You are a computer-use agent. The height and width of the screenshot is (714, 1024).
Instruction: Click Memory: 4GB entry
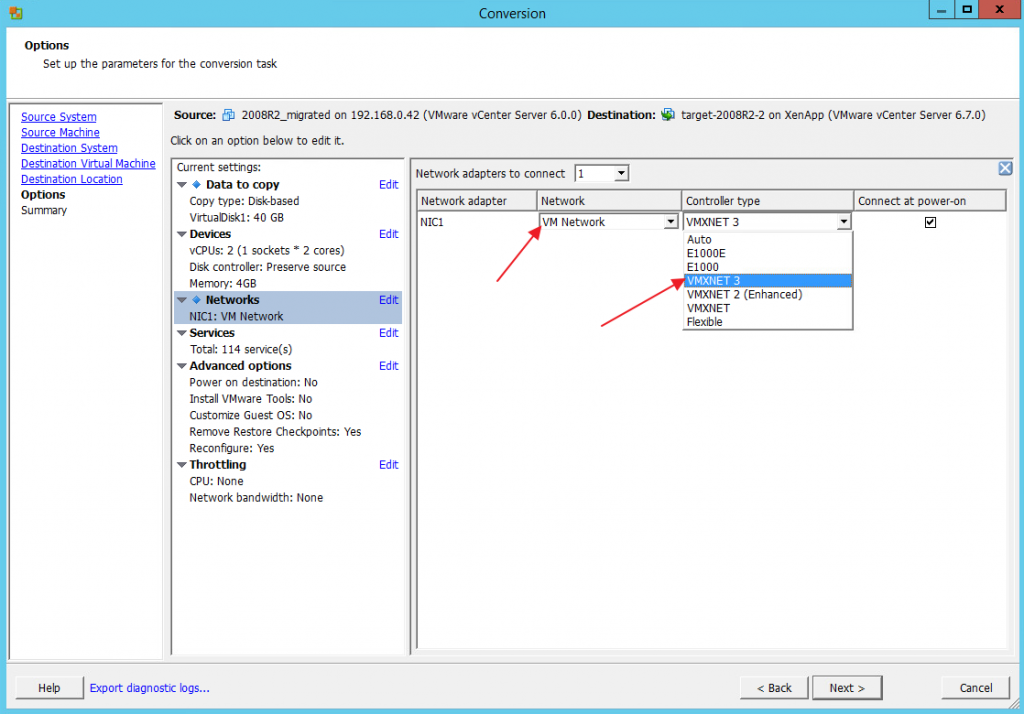[223, 284]
